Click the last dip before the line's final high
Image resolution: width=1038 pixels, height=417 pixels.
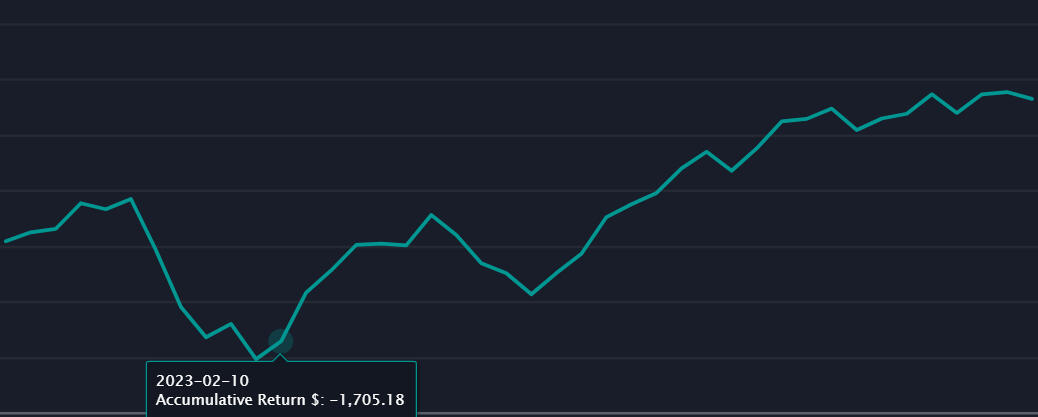(957, 113)
